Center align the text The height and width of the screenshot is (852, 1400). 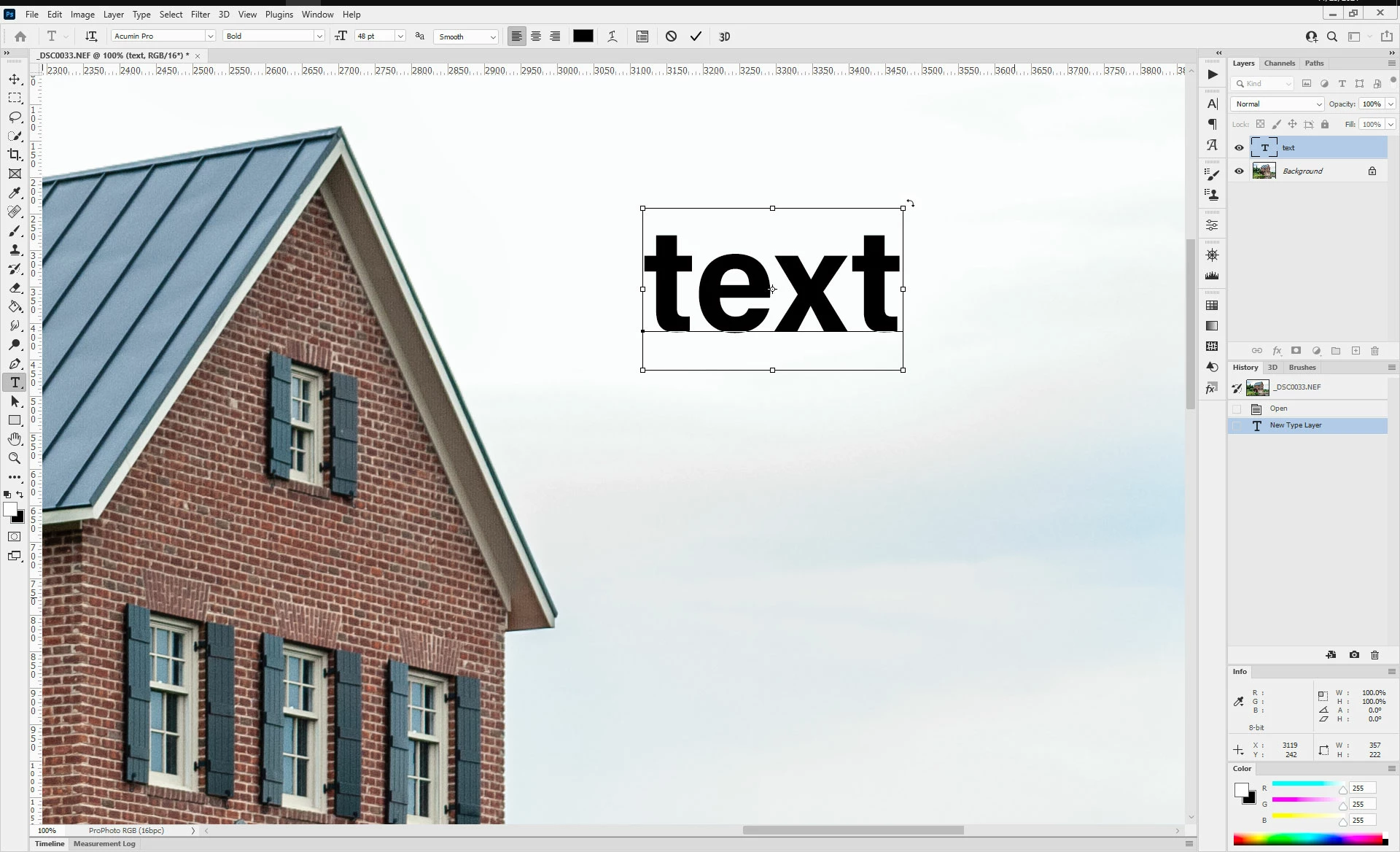click(x=536, y=36)
